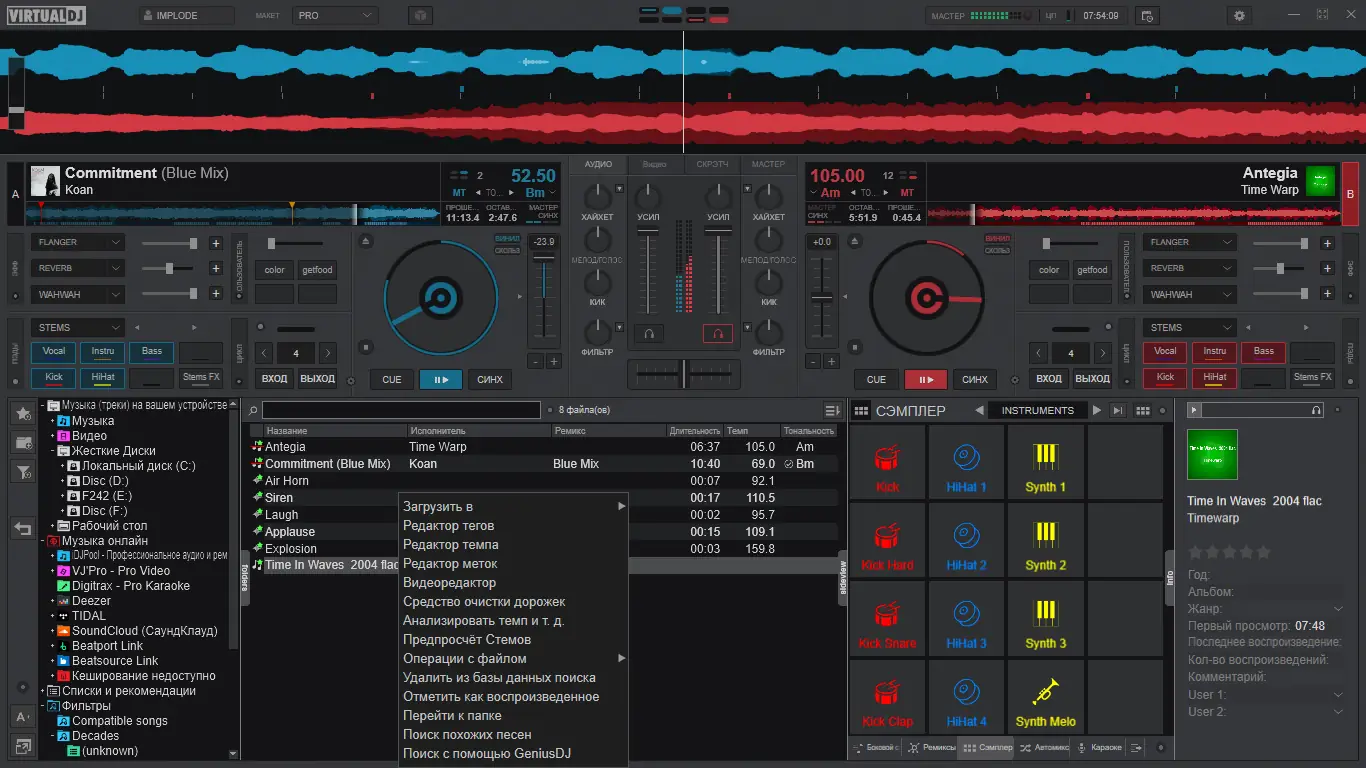The height and width of the screenshot is (768, 1366).
Task: Open the right deck STEMS pad dropdown
Action: click(1190, 327)
